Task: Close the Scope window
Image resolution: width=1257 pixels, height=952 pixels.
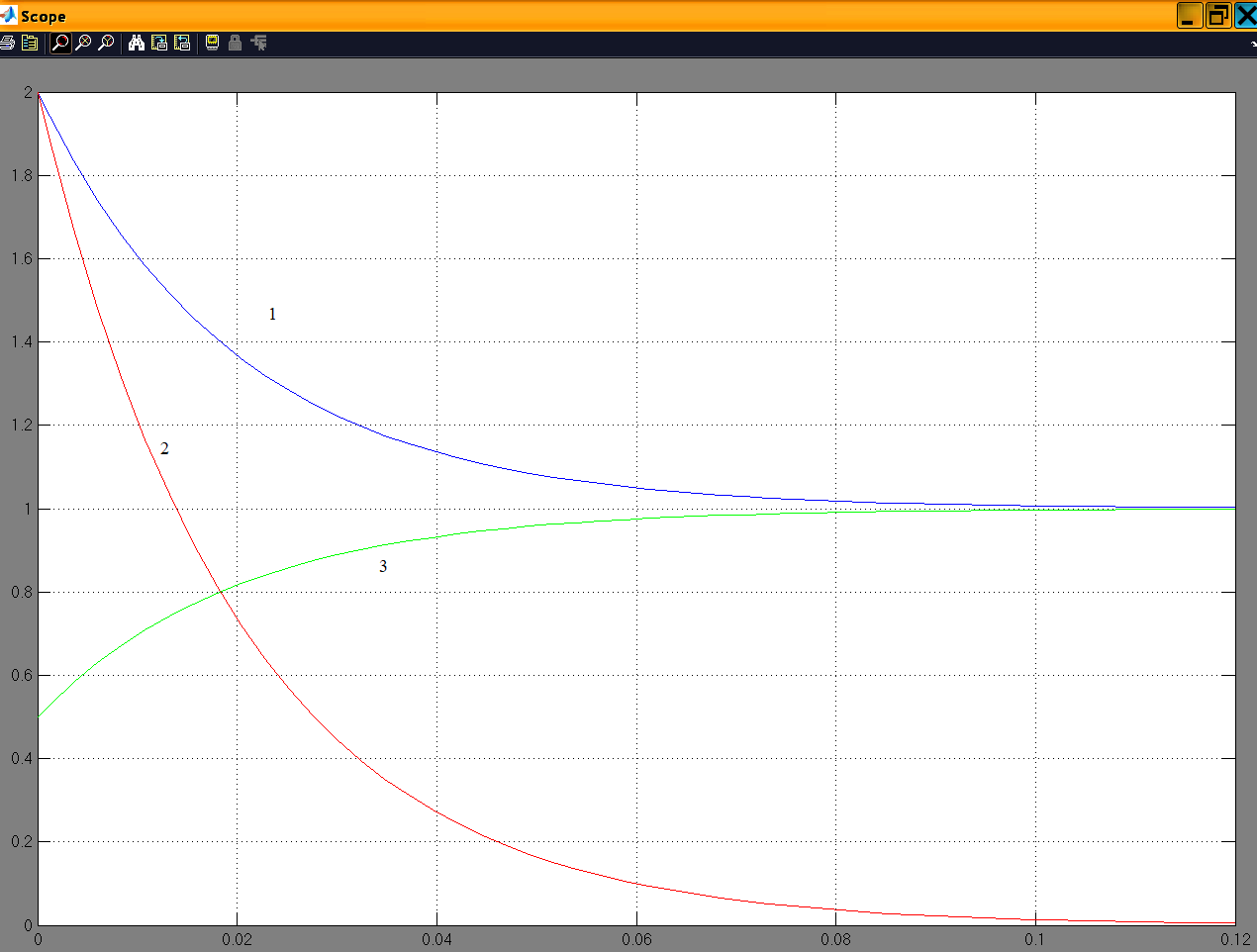Action: [x=1245, y=15]
